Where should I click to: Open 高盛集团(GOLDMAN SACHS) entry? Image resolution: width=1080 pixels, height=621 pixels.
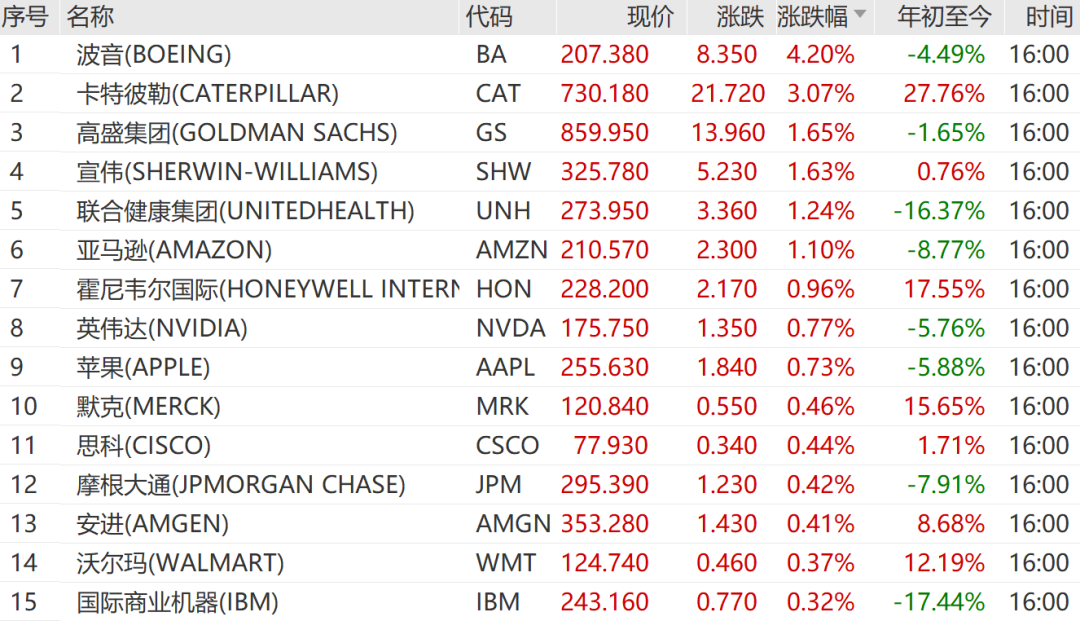pyautogui.click(x=236, y=133)
